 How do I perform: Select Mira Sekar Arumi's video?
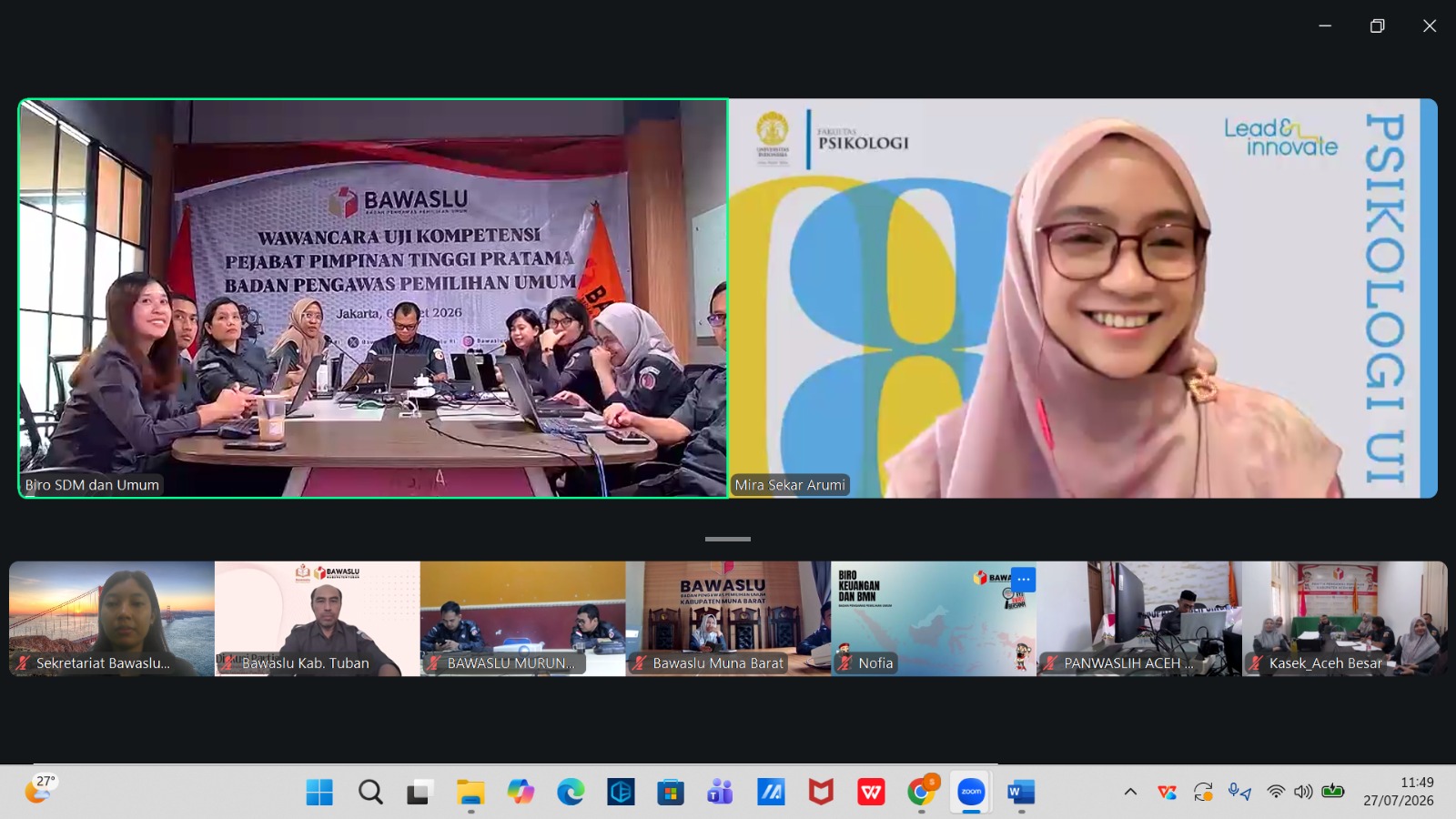click(1083, 298)
